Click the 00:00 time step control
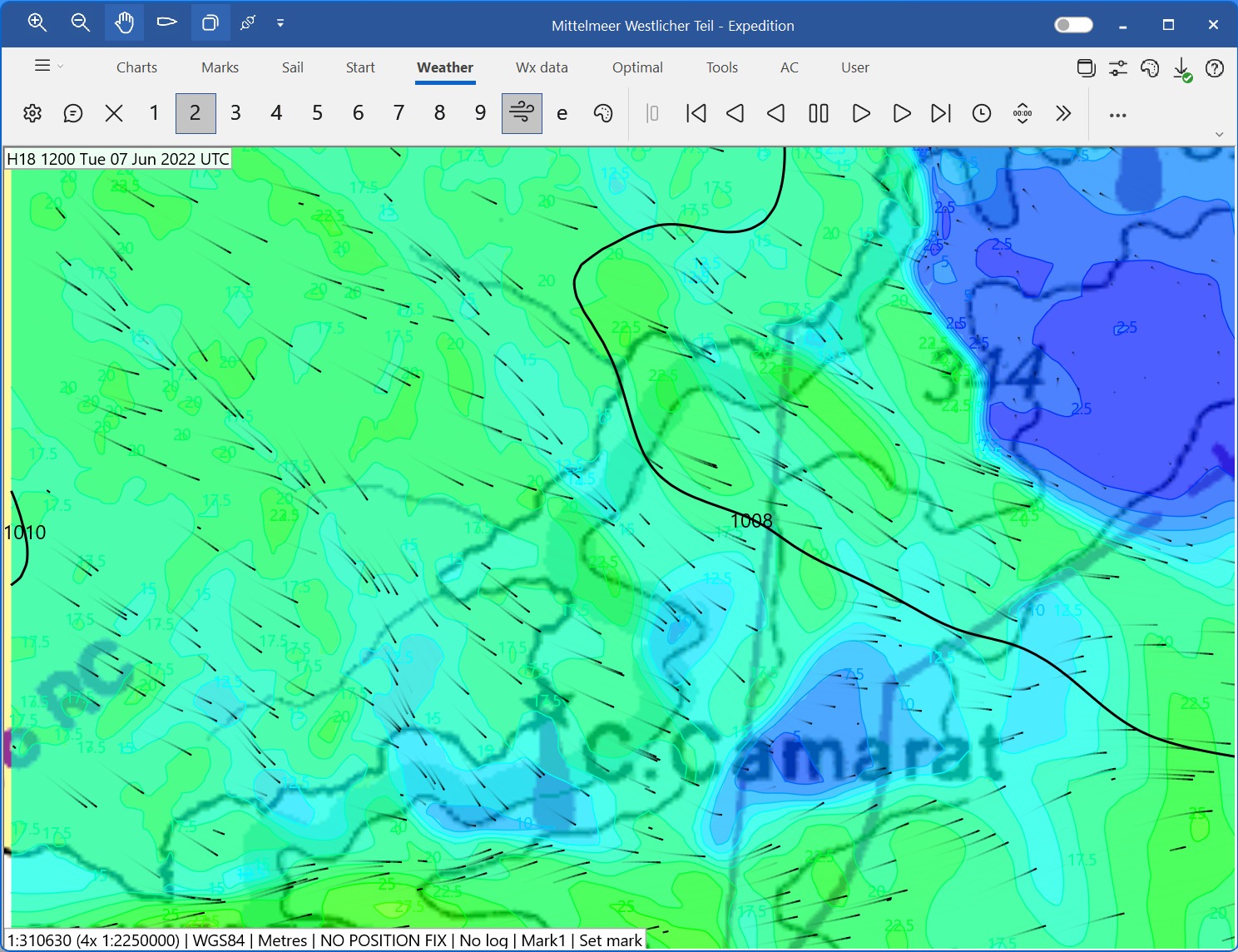This screenshot has height=952, width=1238. click(1023, 113)
